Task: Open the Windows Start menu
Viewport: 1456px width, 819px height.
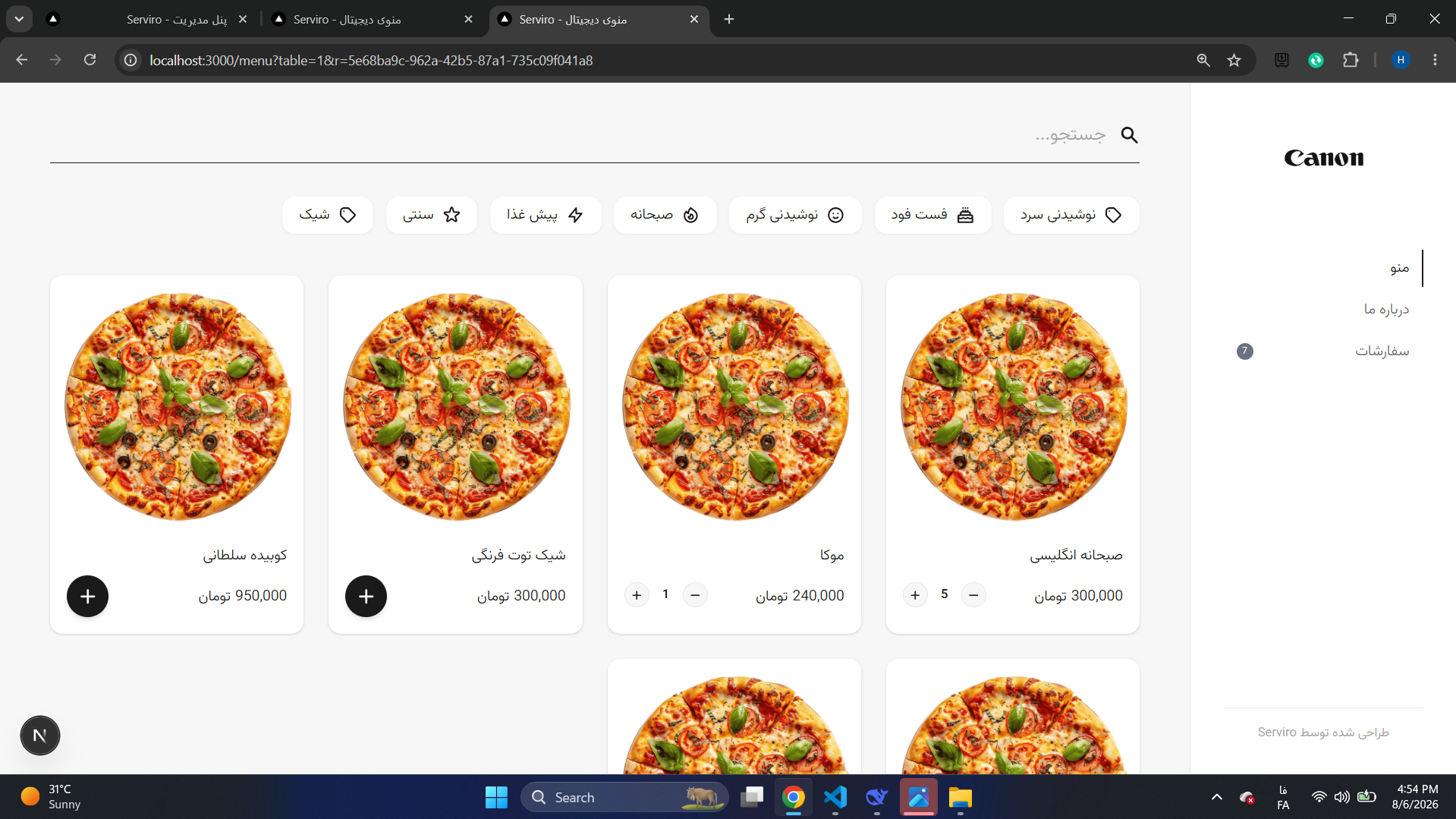Action: pos(496,797)
